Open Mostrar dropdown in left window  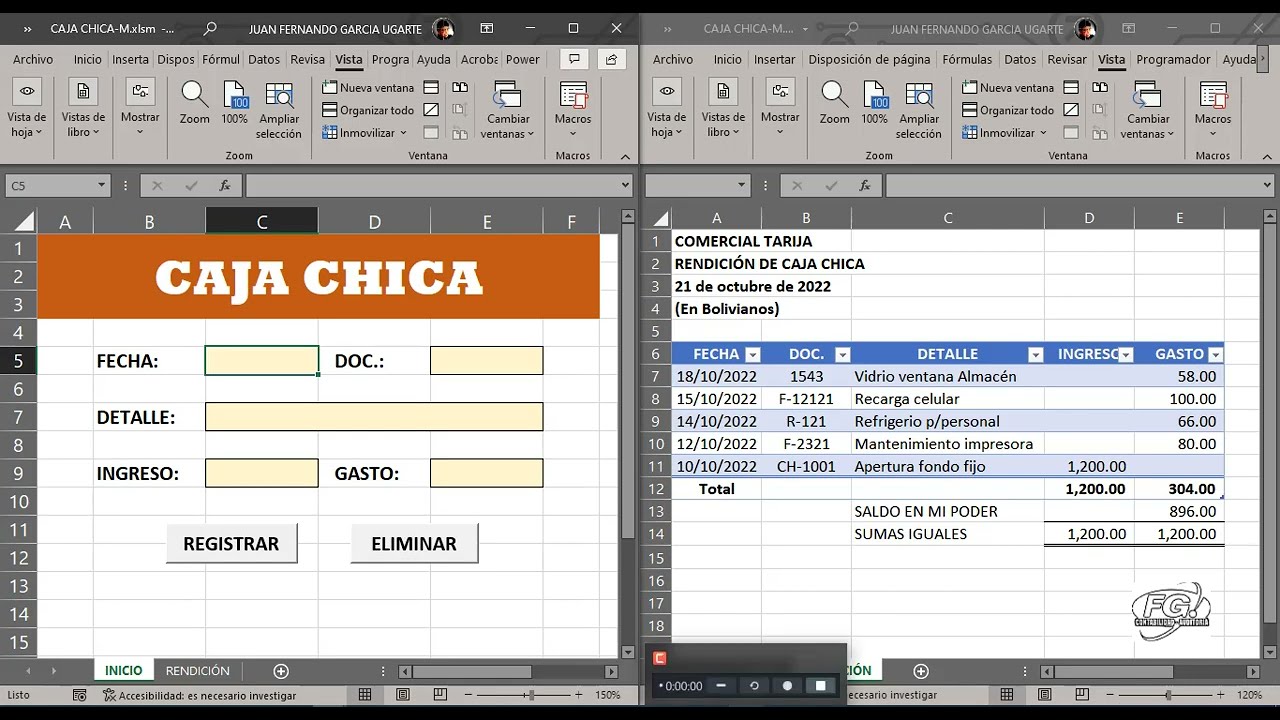pos(140,124)
